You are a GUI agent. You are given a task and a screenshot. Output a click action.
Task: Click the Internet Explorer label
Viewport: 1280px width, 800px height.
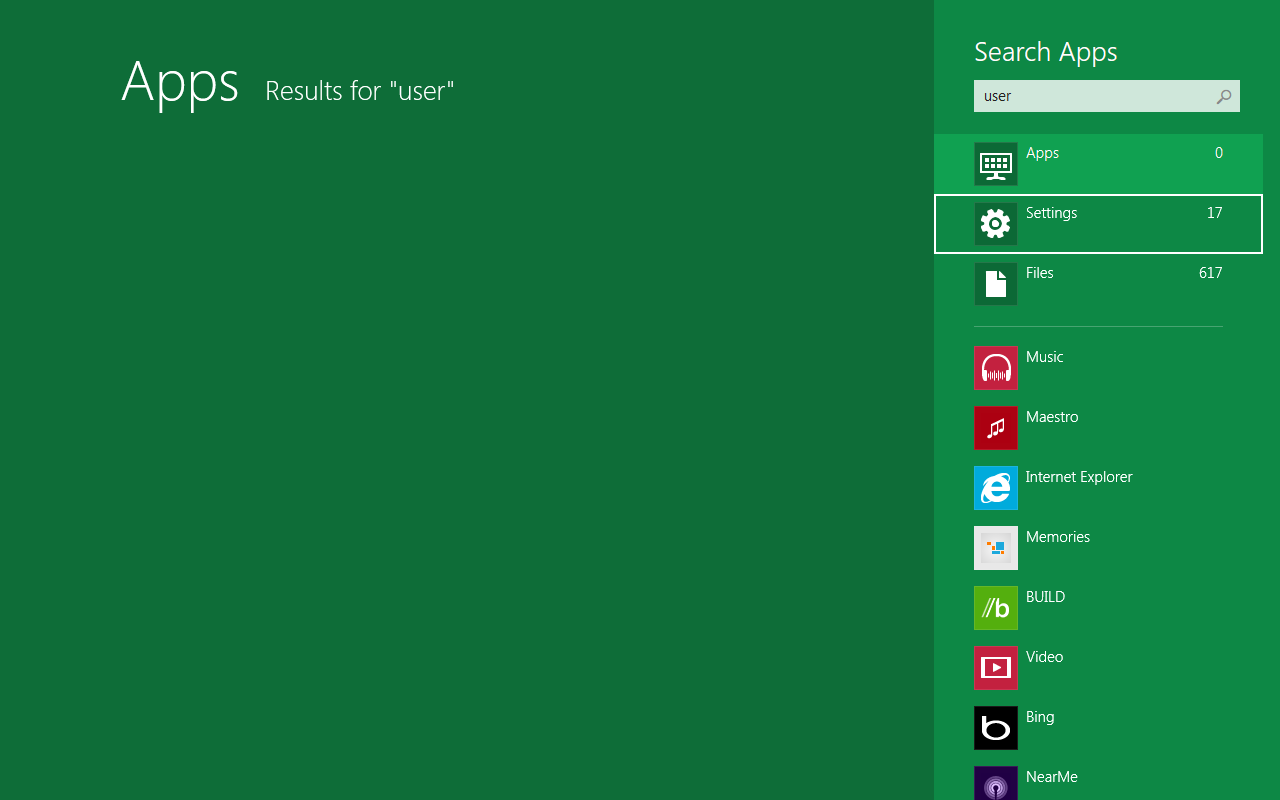click(x=1079, y=477)
